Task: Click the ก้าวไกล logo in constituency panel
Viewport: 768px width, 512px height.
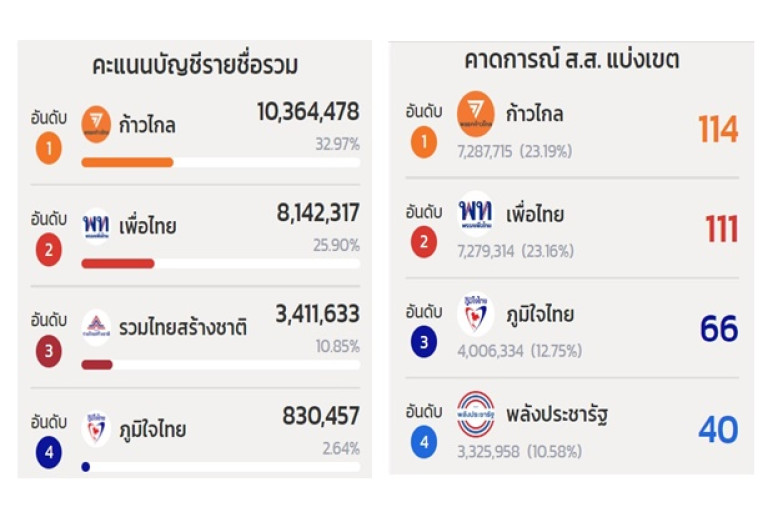Action: click(475, 113)
